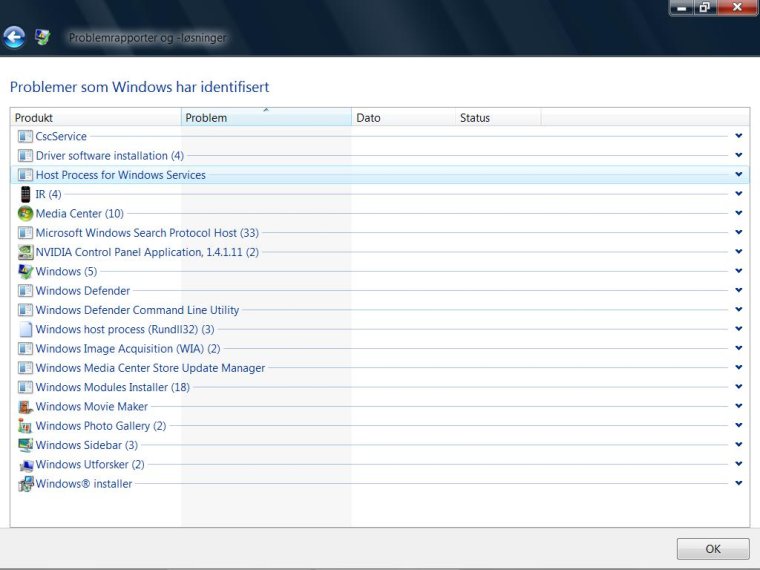Expand the CscService group chevron

coord(739,136)
